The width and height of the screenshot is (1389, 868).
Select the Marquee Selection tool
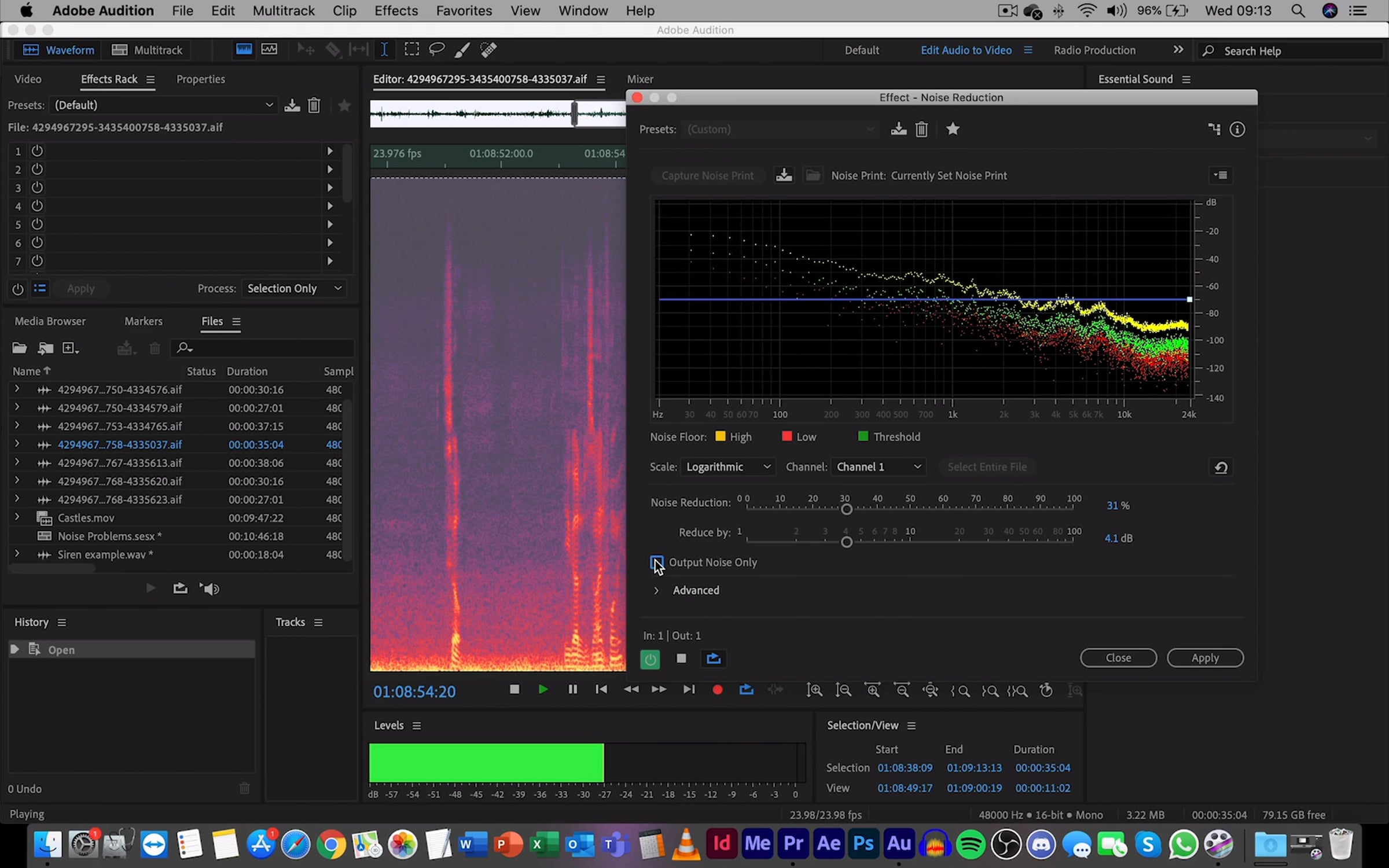click(x=411, y=50)
